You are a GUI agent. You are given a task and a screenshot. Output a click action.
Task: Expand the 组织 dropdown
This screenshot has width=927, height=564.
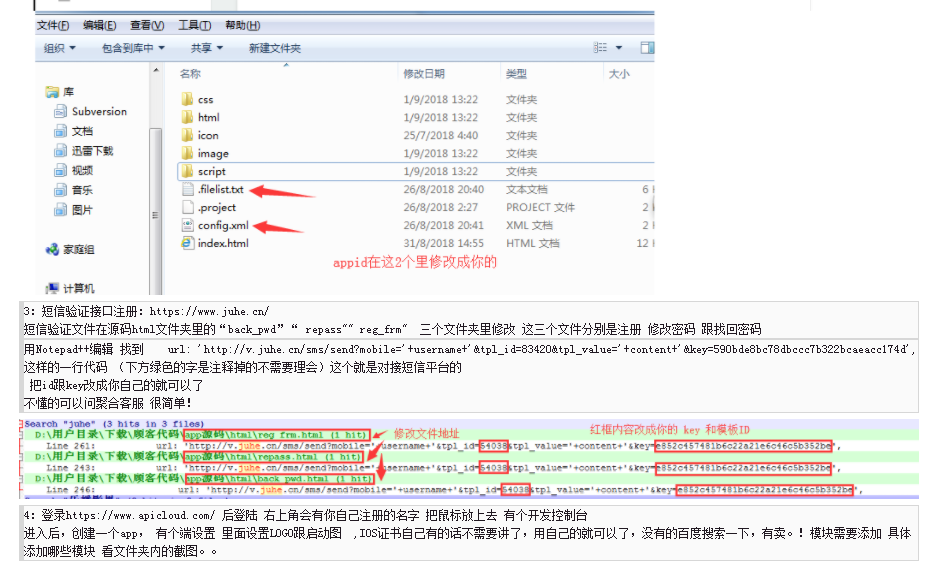tap(60, 48)
